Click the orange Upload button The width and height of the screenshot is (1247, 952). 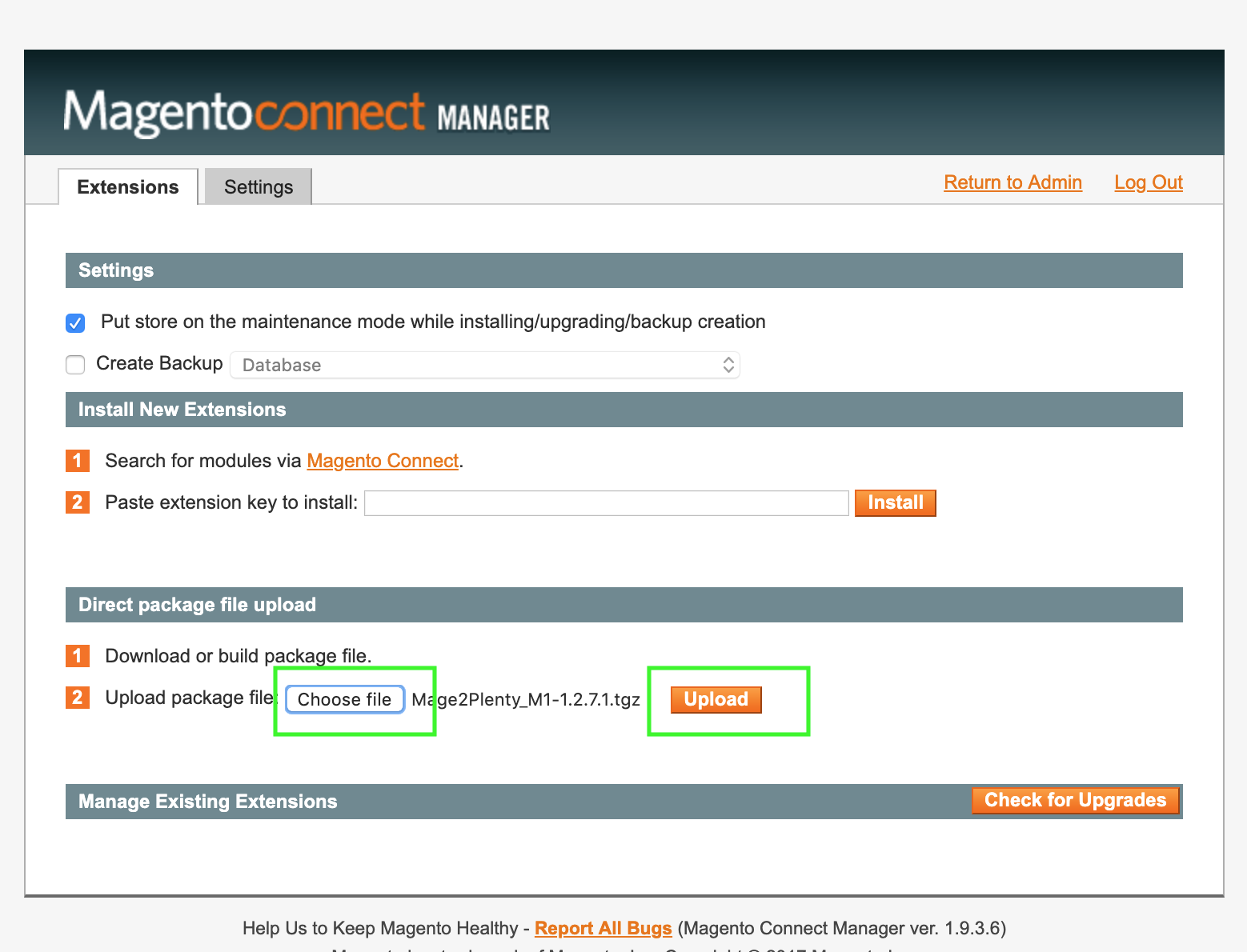[716, 699]
